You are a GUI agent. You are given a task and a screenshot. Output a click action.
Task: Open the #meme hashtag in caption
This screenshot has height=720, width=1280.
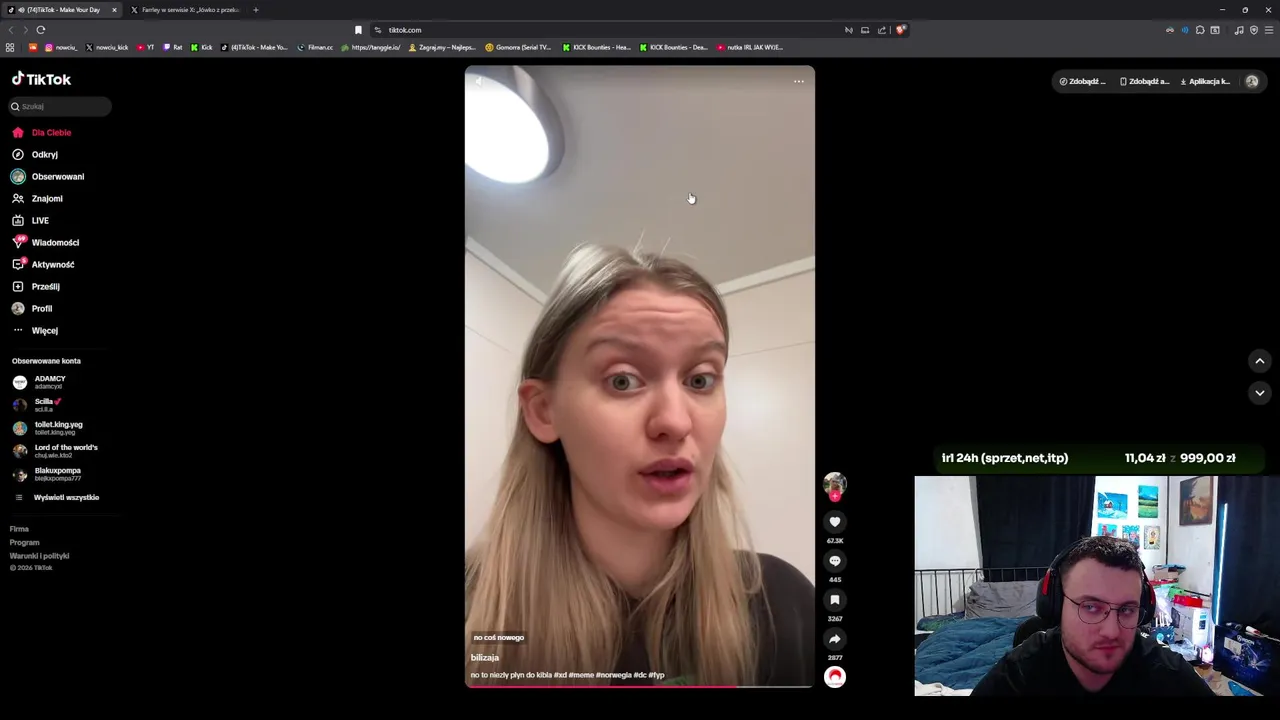click(581, 675)
